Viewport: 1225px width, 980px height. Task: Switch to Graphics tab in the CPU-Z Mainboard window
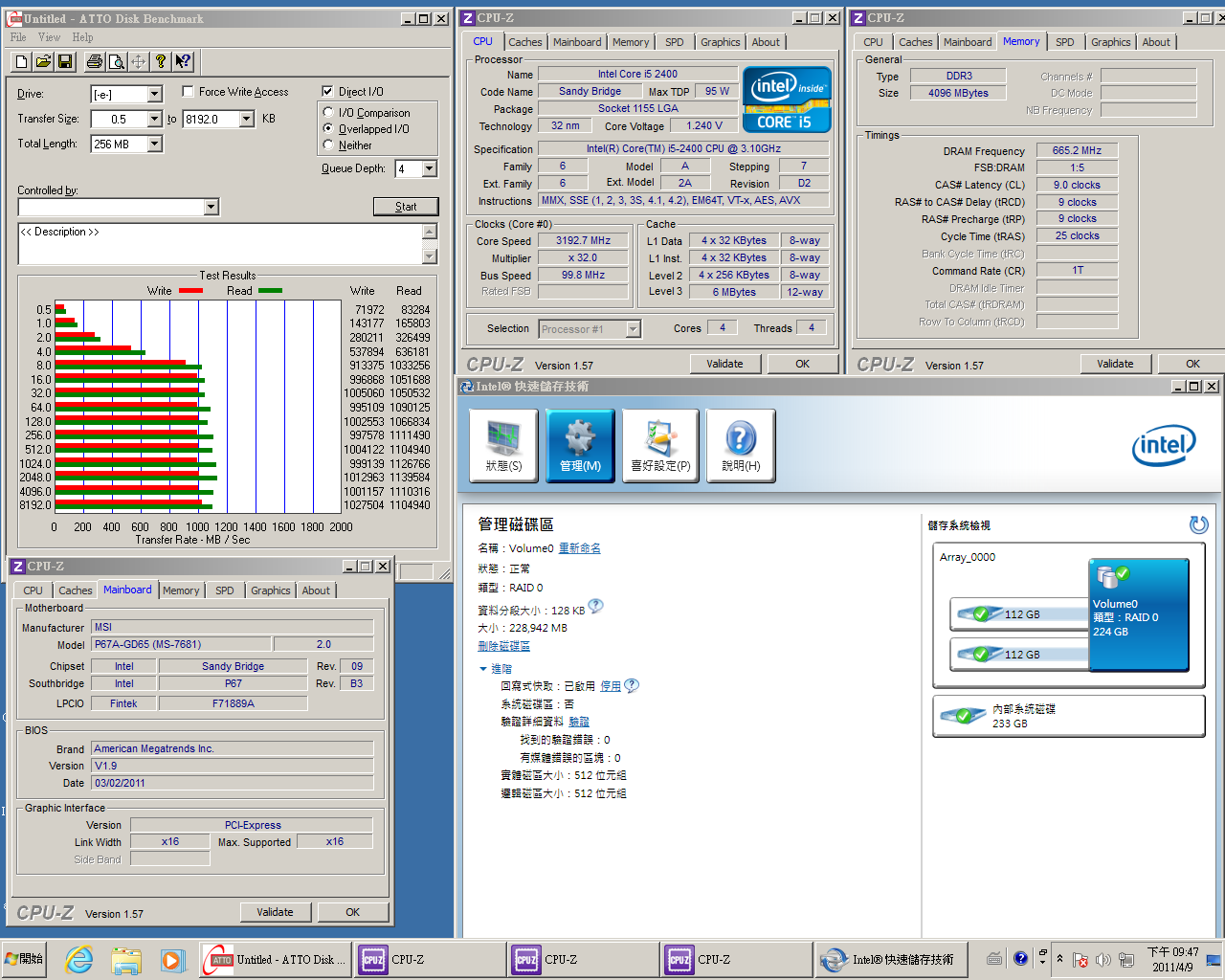click(270, 590)
